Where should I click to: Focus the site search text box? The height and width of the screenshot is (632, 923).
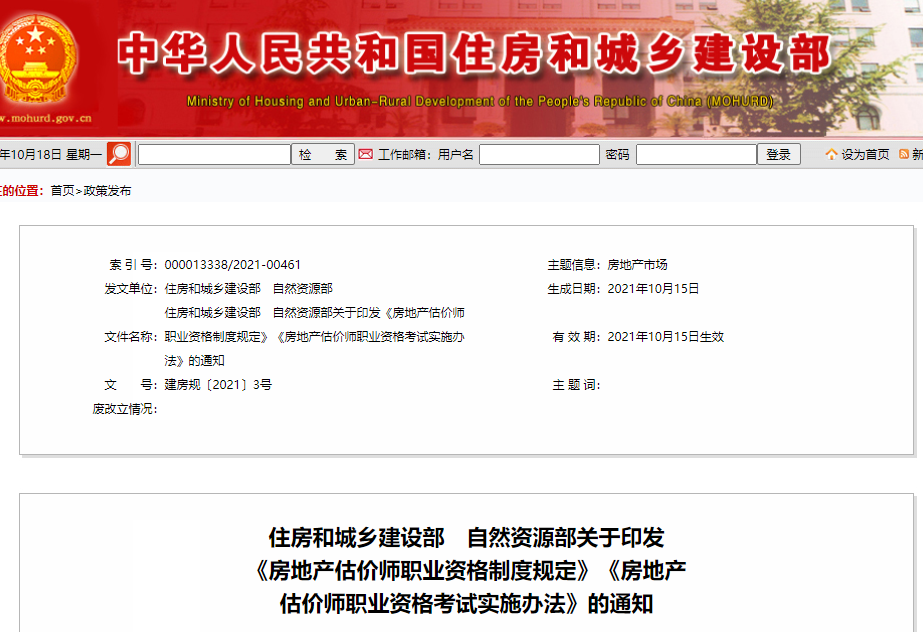coord(214,155)
